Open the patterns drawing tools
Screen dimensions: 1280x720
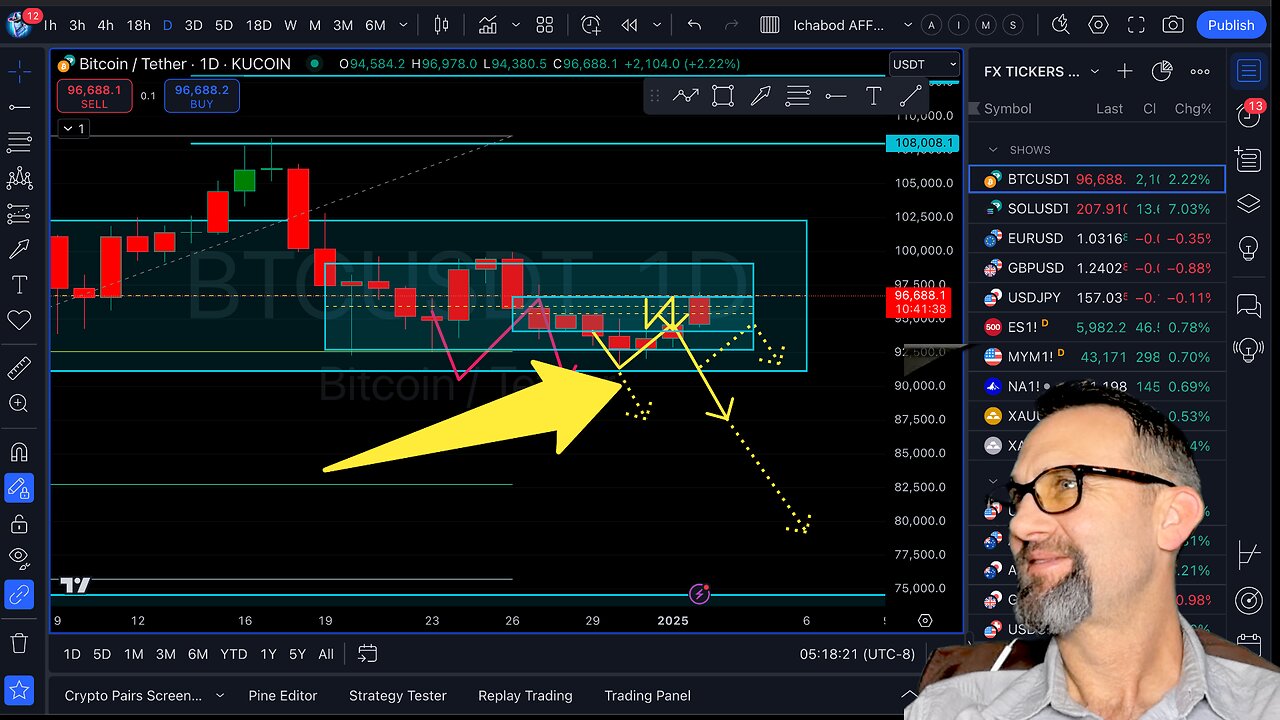pyautogui.click(x=19, y=179)
